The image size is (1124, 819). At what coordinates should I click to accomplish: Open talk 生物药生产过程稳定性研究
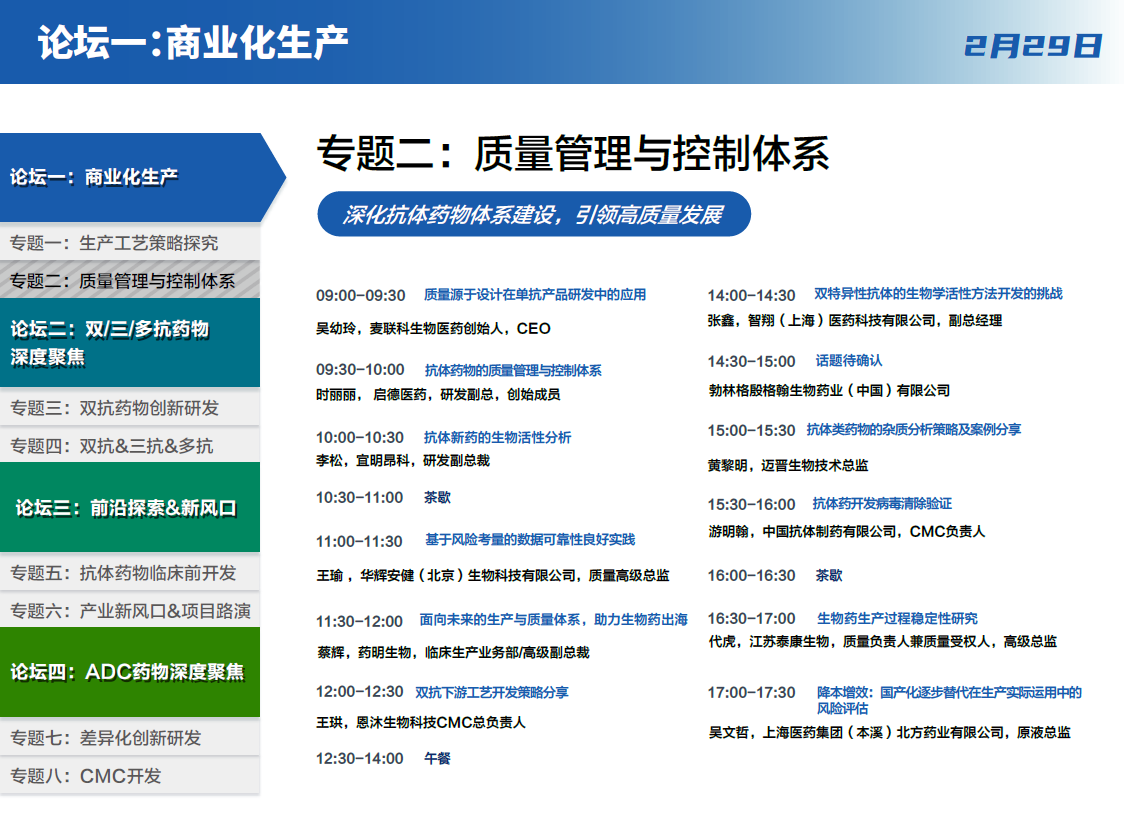(897, 618)
